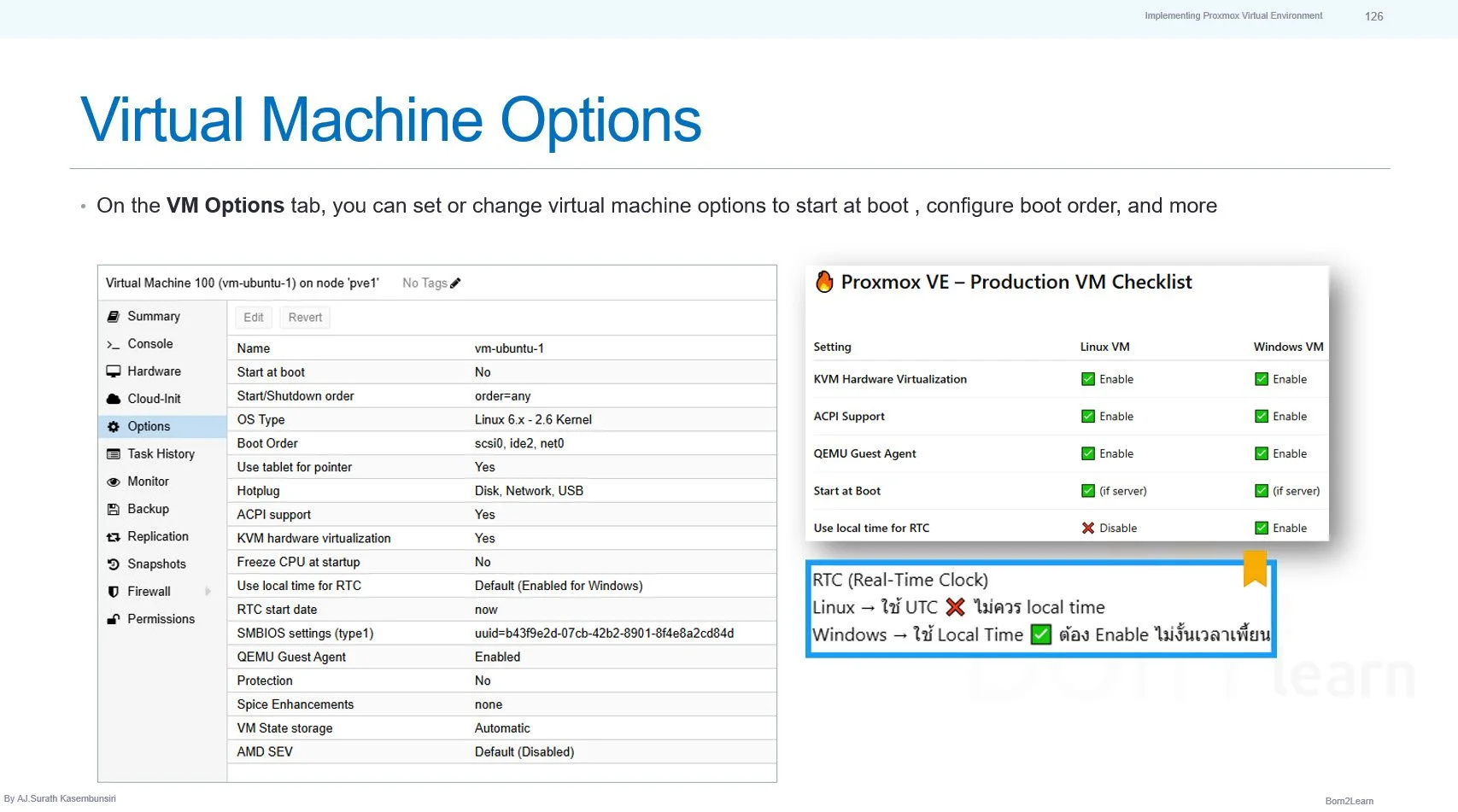Viewport: 1458px width, 812px height.
Task: Toggle Linux VM QEMU Guest Agent checkbox
Action: tap(1087, 453)
